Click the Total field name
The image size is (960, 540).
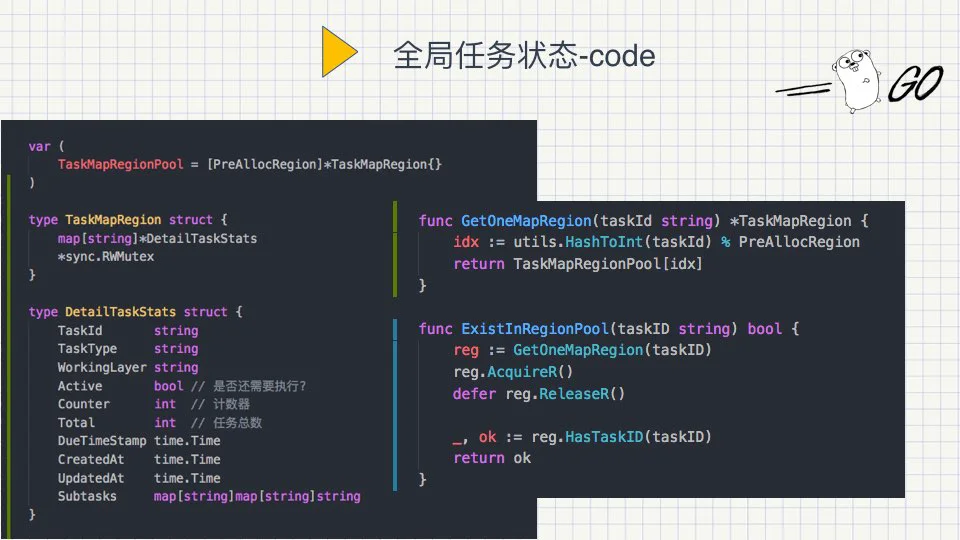pyautogui.click(x=77, y=422)
